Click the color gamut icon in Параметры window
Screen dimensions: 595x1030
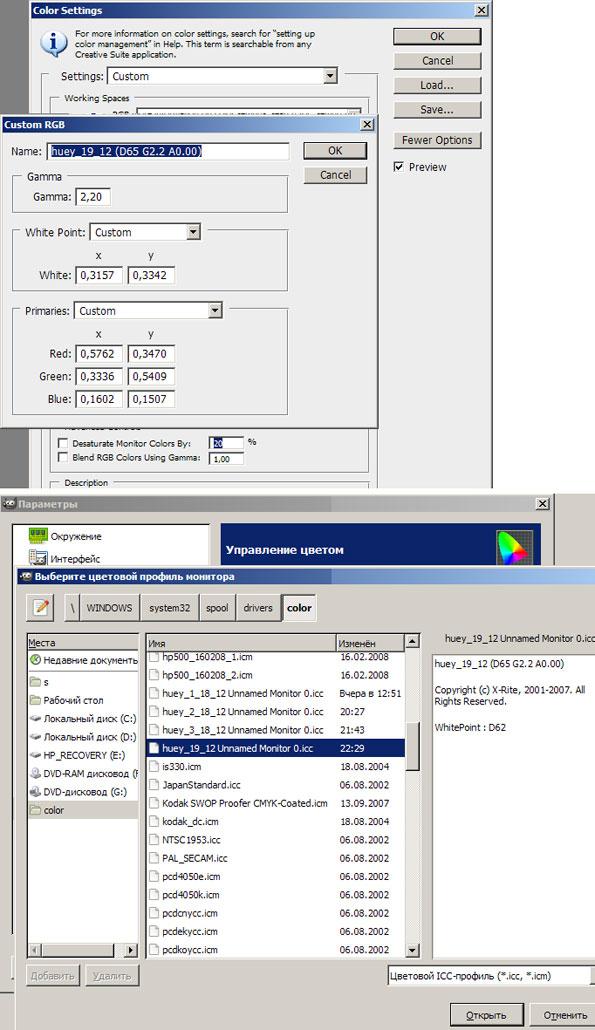tap(514, 548)
